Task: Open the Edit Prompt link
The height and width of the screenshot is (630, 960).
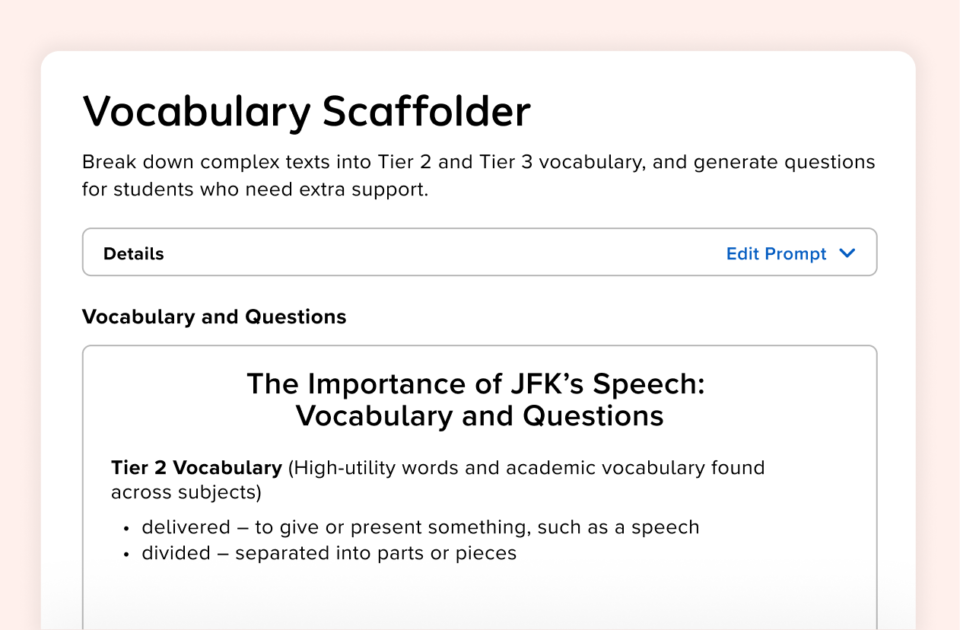Action: coord(776,253)
